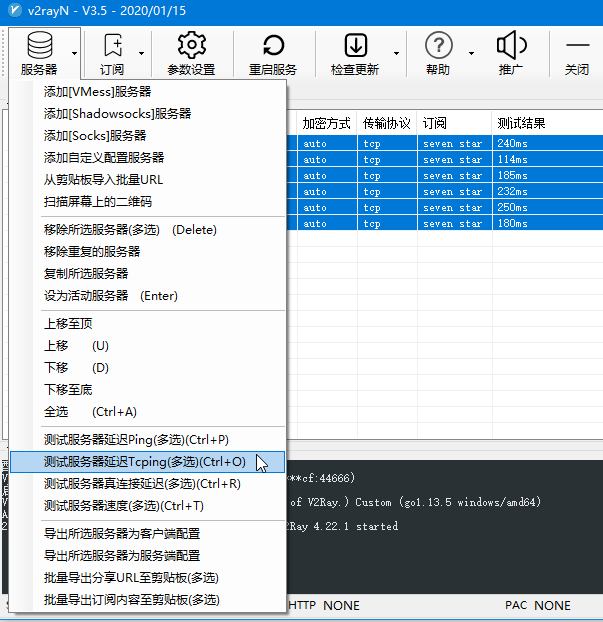This screenshot has width=603, height=622.
Task: Choose 添加[Shadowsocks]服务器 menu item
Action: 148,114
